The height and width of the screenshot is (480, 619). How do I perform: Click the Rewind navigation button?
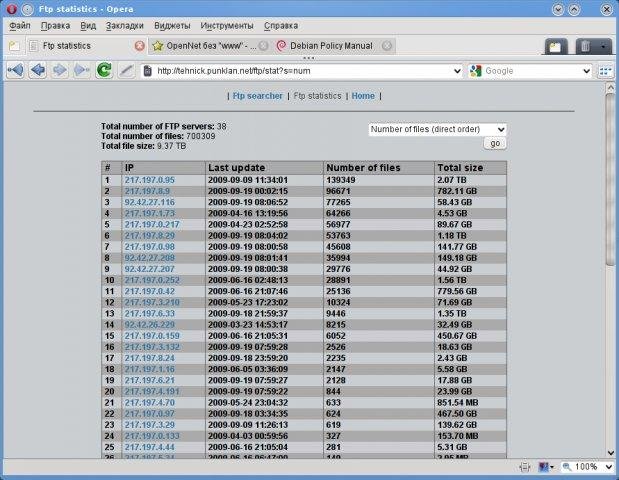pyautogui.click(x=15, y=71)
